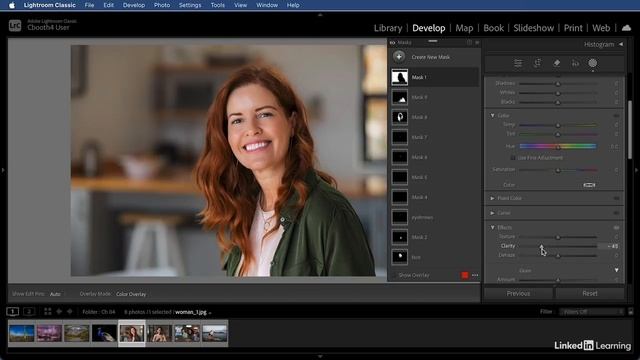Select the Red Eye correction tool

pyautogui.click(x=576, y=63)
